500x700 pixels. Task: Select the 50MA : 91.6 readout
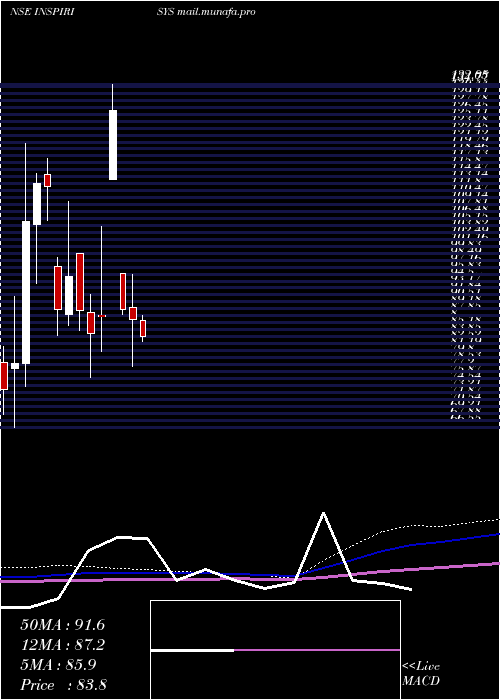[62, 625]
